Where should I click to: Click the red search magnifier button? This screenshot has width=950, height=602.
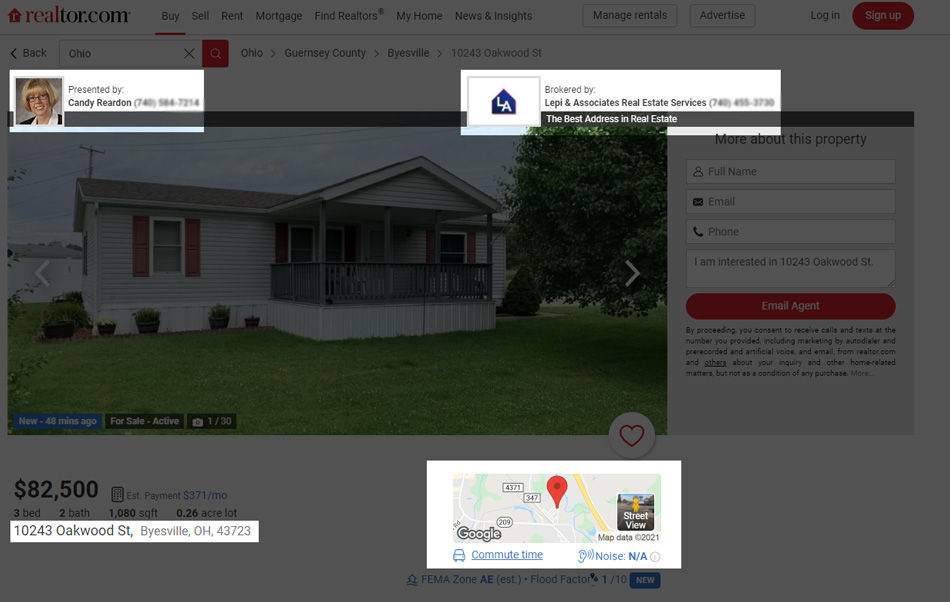tap(215, 53)
